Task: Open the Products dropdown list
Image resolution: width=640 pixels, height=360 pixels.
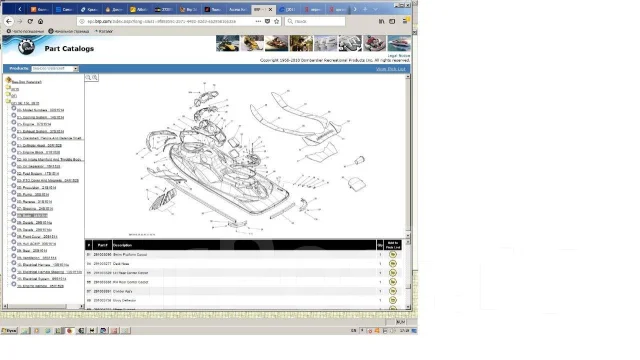Action: click(x=55, y=69)
